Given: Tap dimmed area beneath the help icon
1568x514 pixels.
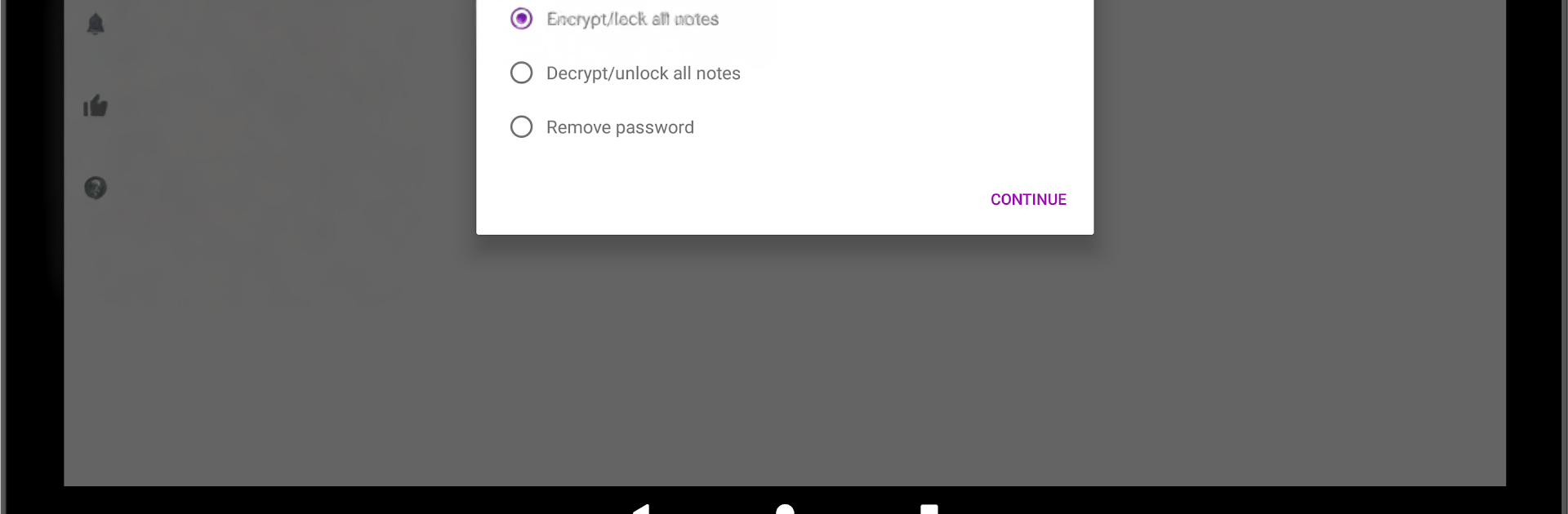Looking at the screenshot, I should (x=96, y=326).
